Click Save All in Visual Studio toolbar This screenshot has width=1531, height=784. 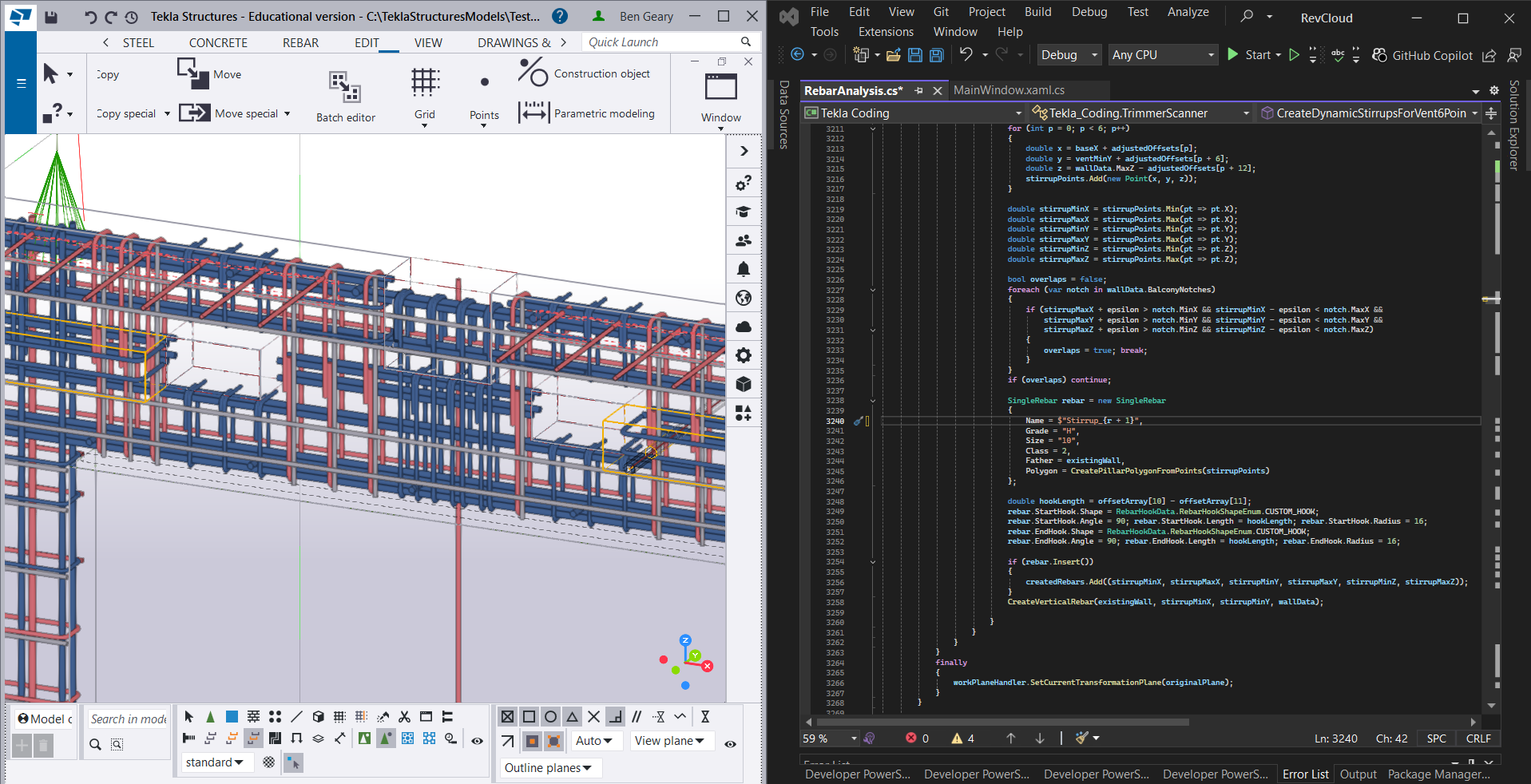pyautogui.click(x=936, y=55)
